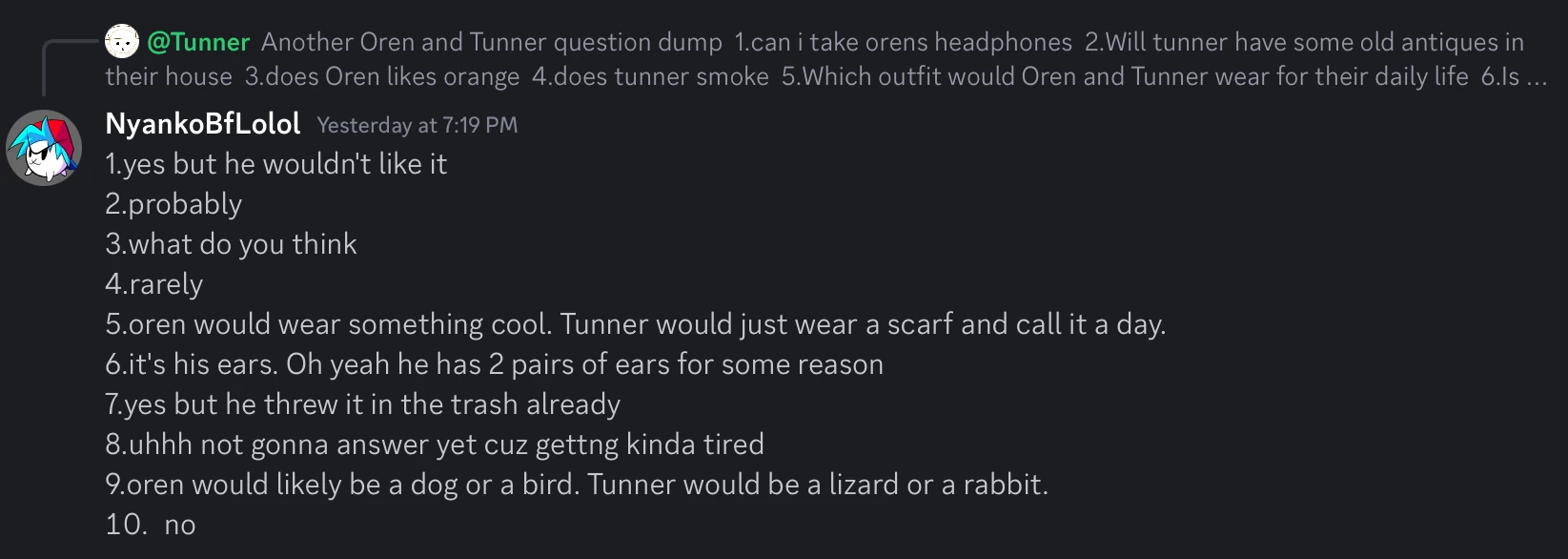
Task: Click the "2.probably" answer line
Action: pos(173,204)
